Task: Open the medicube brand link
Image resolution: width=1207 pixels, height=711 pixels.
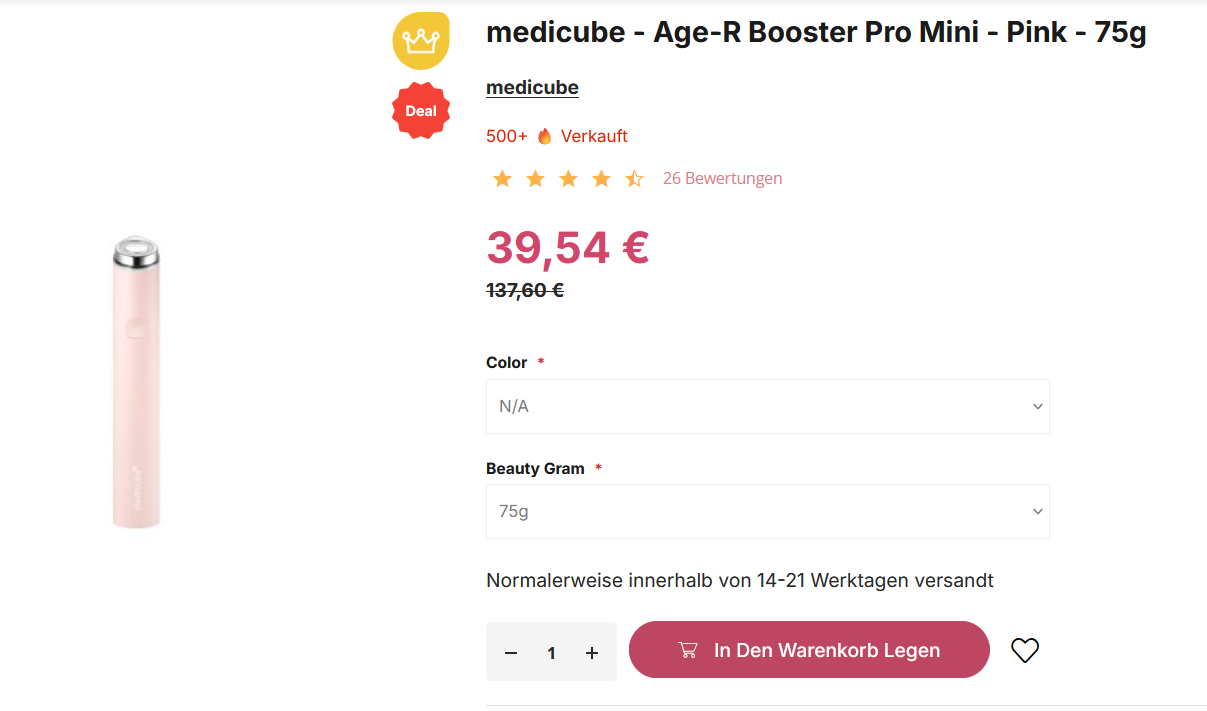Action: [532, 88]
